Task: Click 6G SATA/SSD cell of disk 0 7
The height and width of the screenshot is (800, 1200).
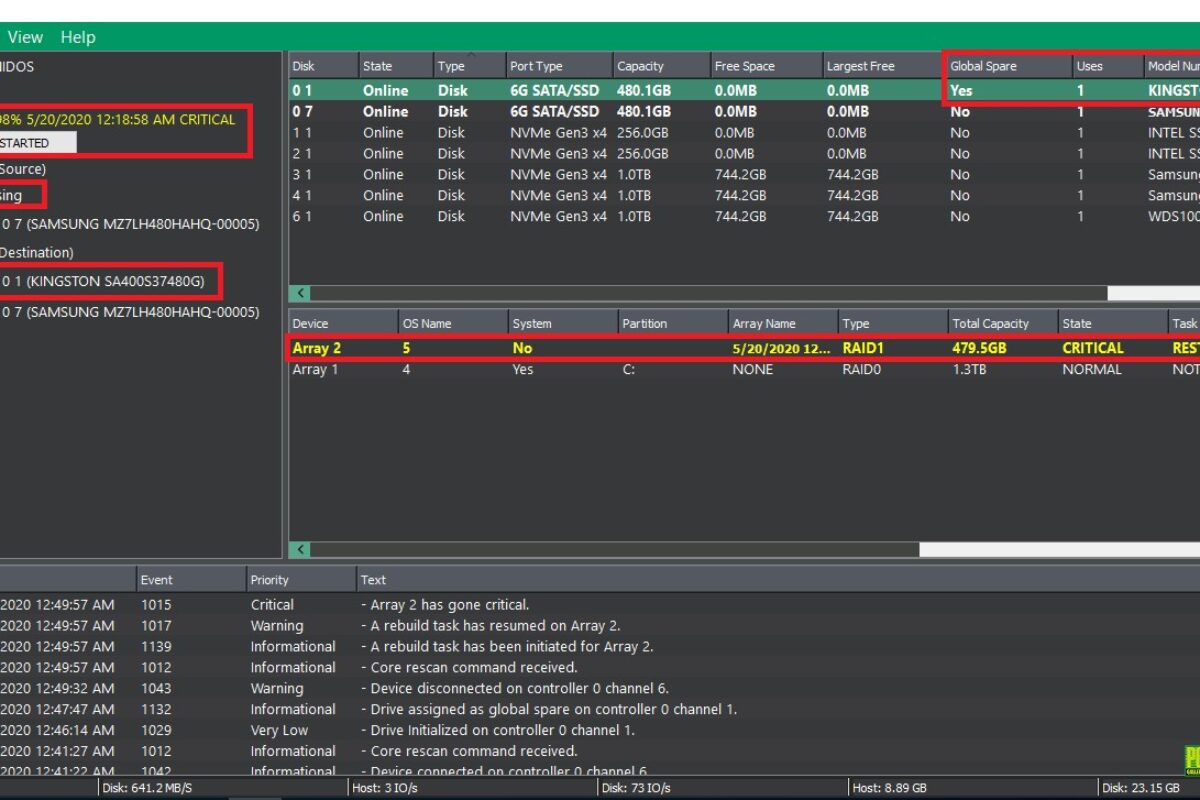Action: tap(554, 111)
